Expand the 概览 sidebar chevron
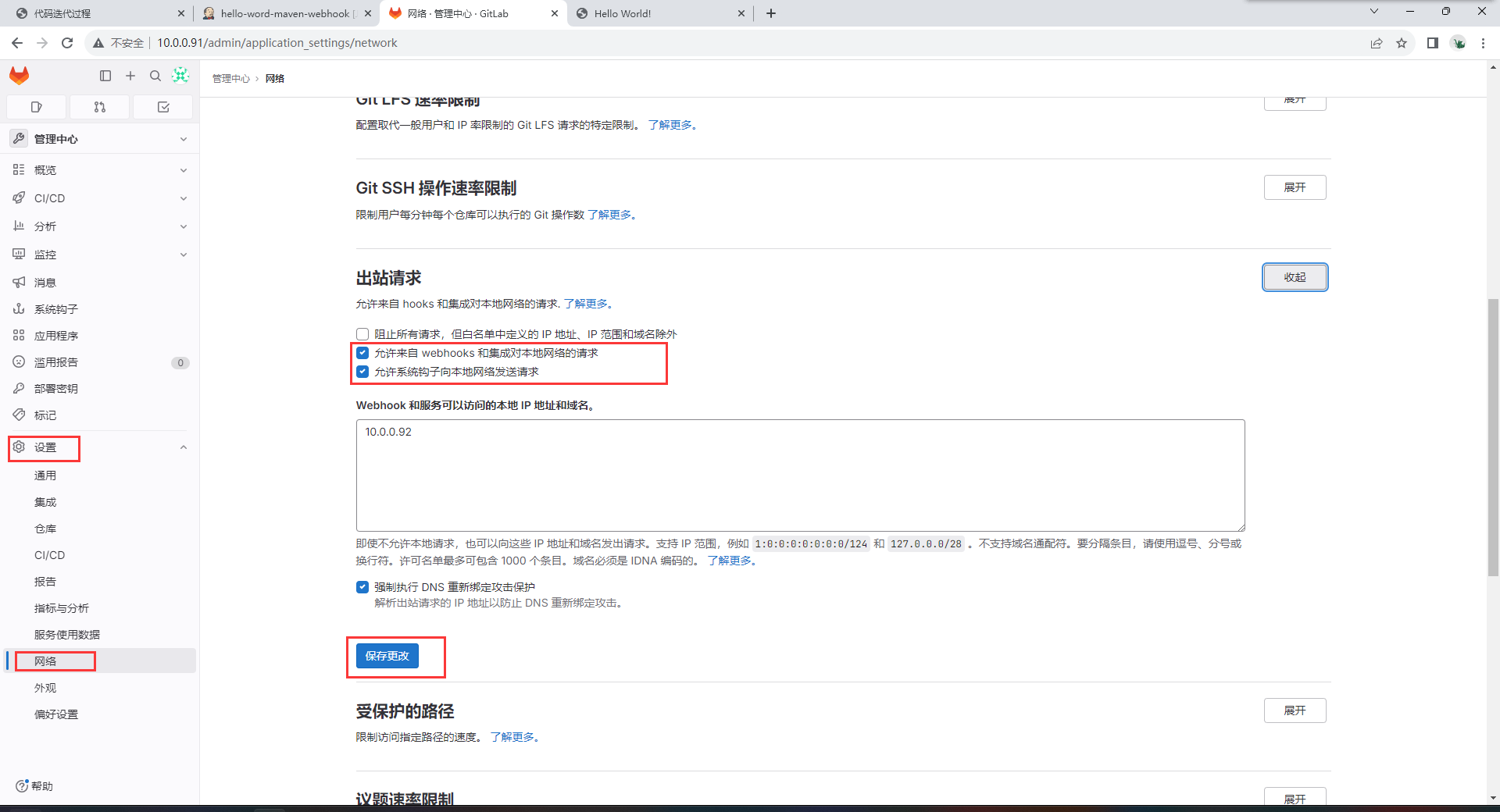The image size is (1500, 812). tap(184, 170)
